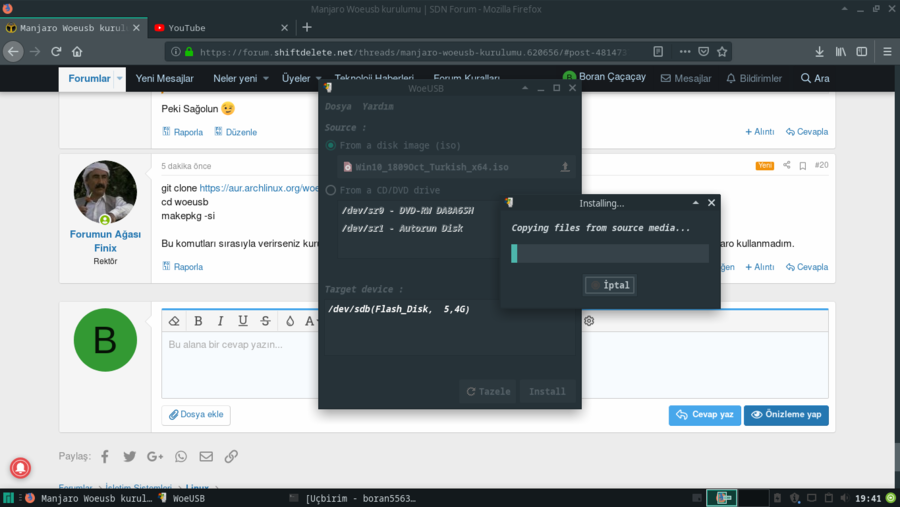Viewport: 900px width, 507px height.
Task: Open the volume icon in system tray
Action: pyautogui.click(x=844, y=498)
